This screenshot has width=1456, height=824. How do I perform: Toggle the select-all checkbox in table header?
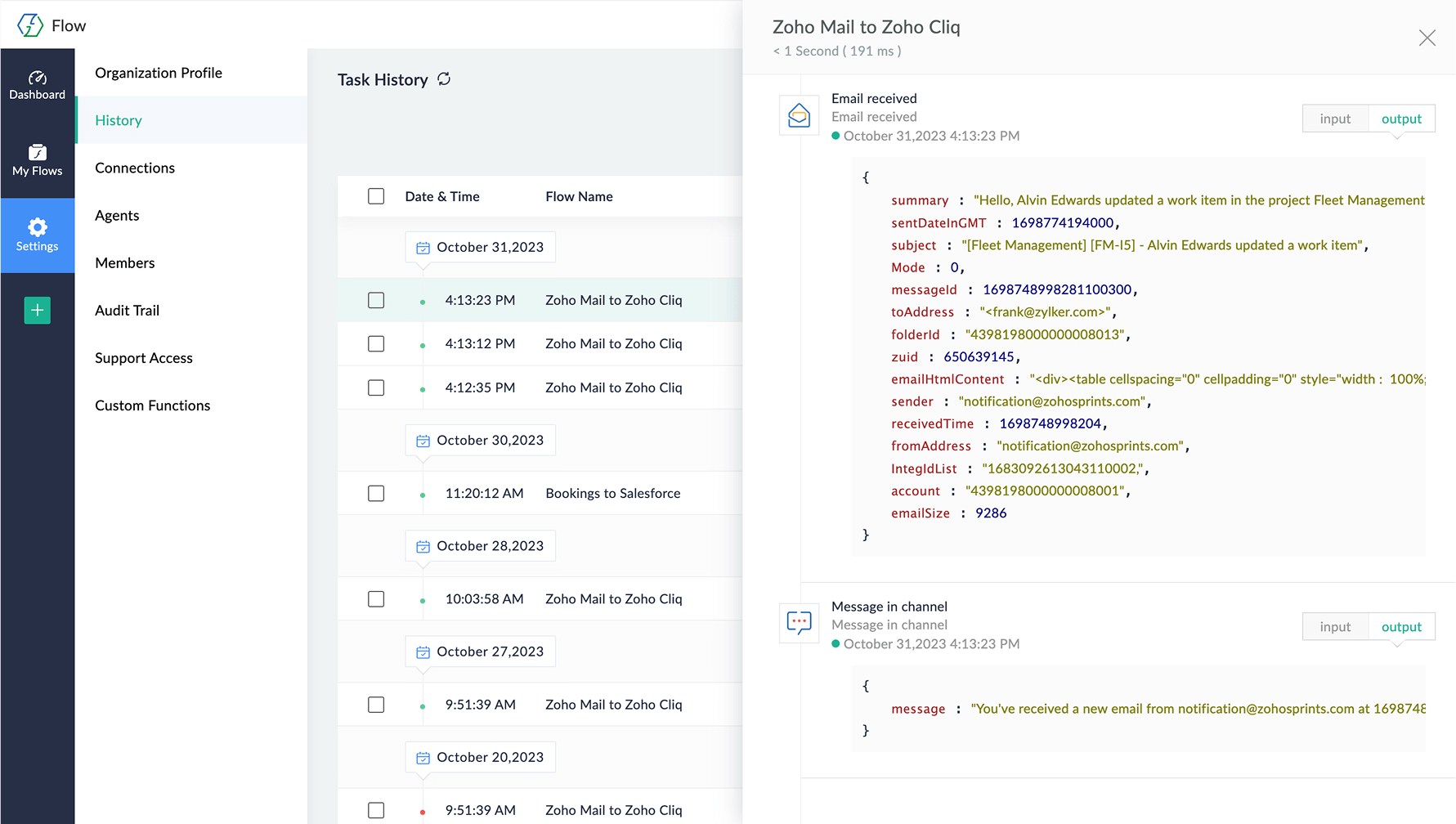376,196
